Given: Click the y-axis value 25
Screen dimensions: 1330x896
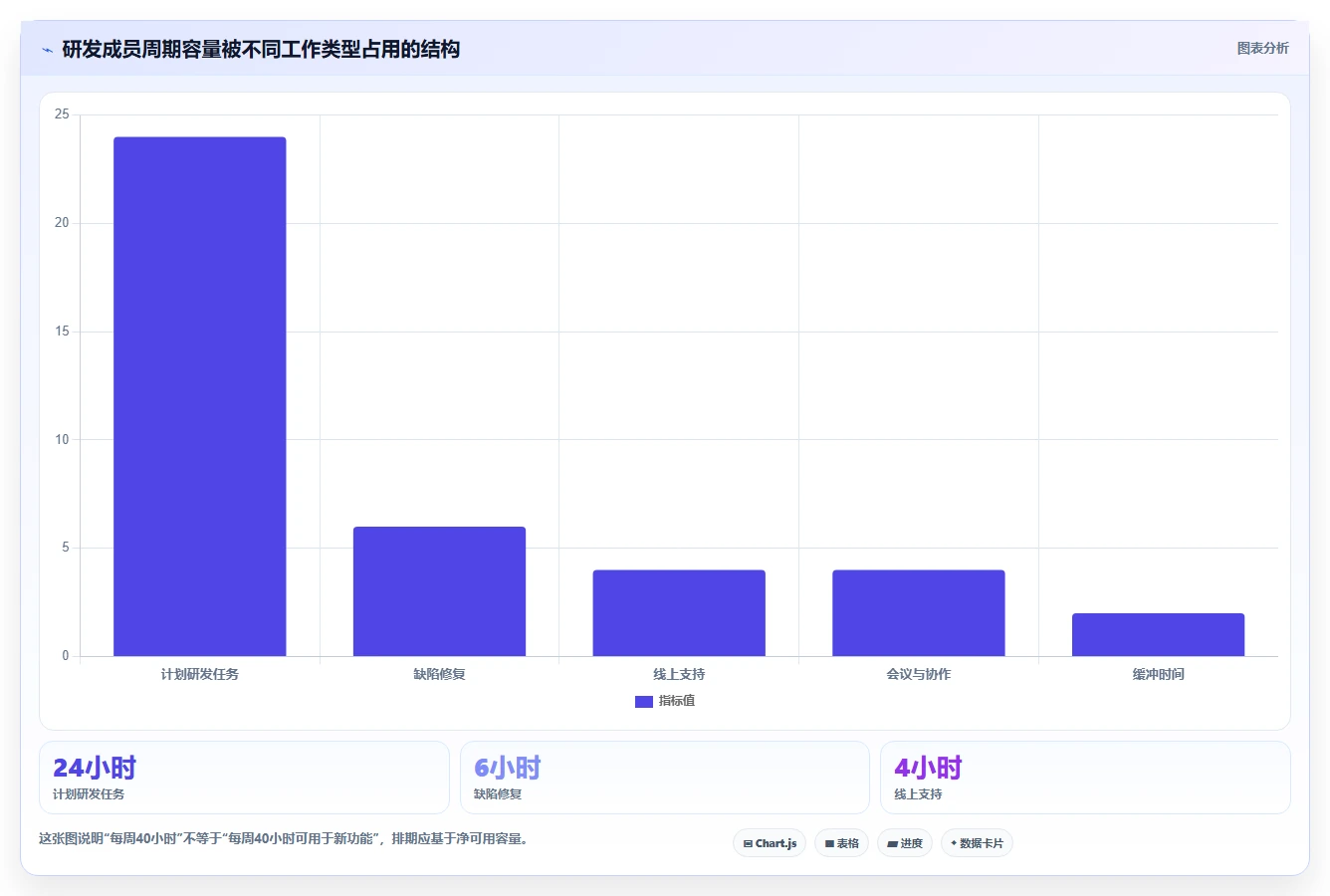Looking at the screenshot, I should pos(62,114).
